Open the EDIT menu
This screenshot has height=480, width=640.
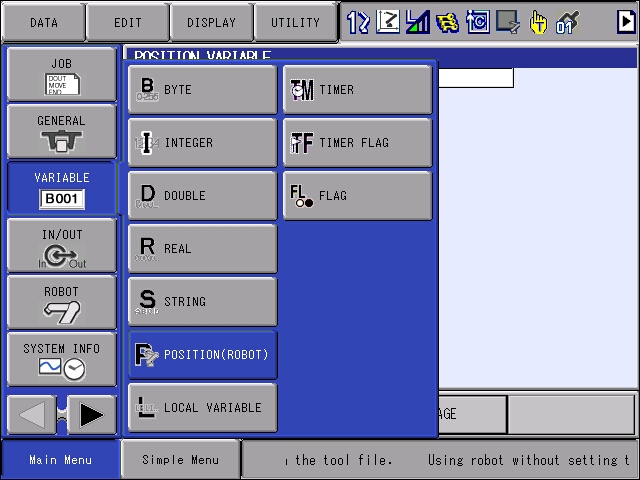tap(127, 22)
